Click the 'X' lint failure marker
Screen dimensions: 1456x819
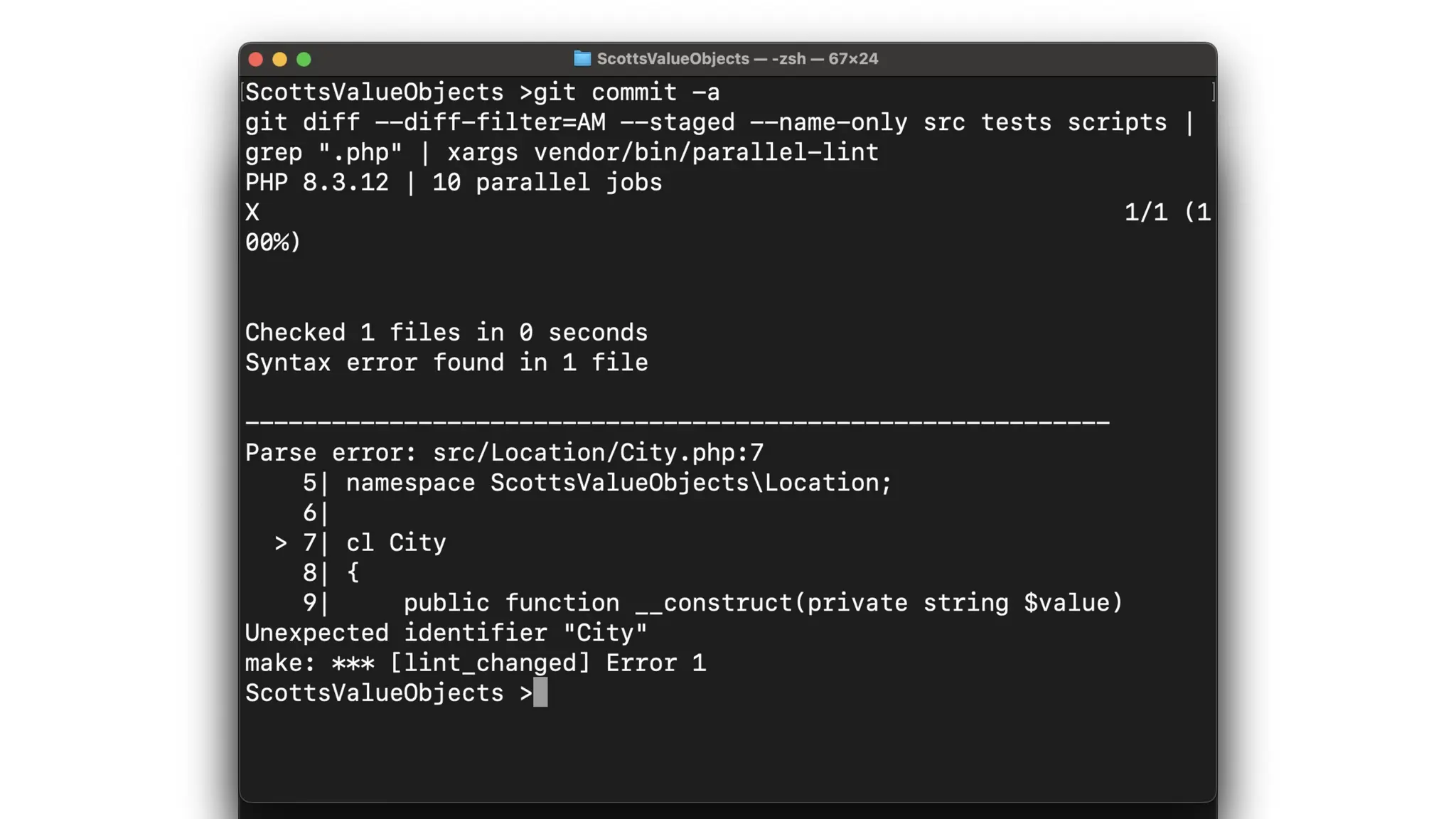click(x=252, y=213)
